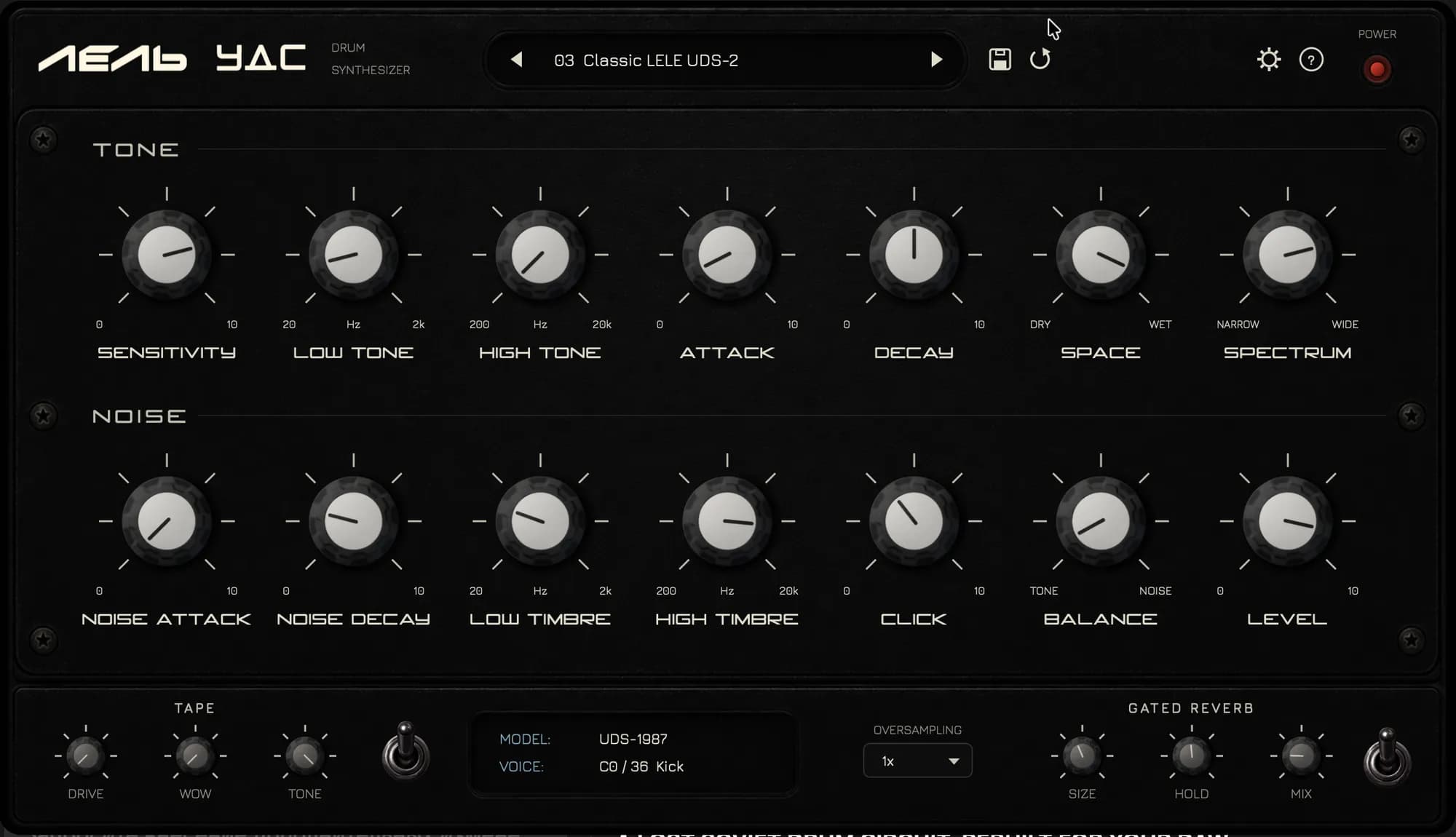Go to the previous preset with left arrow
Screen dimensions: 1456x837
pyautogui.click(x=517, y=60)
